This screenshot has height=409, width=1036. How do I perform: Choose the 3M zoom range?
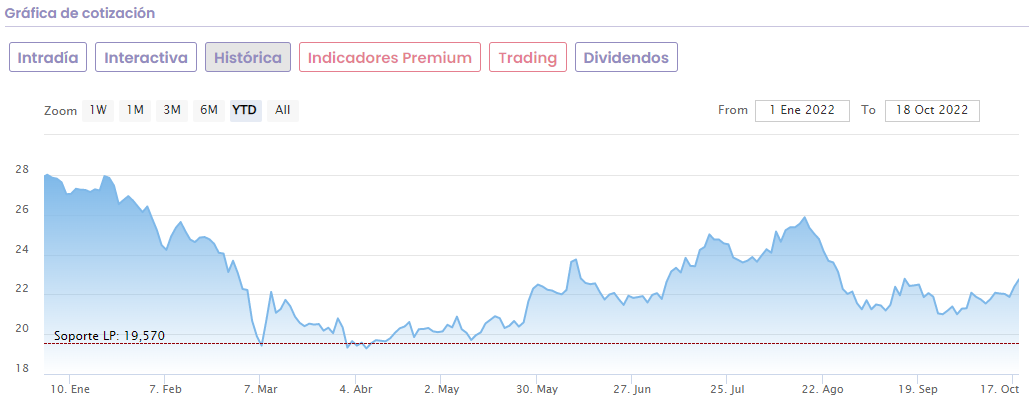pos(172,110)
